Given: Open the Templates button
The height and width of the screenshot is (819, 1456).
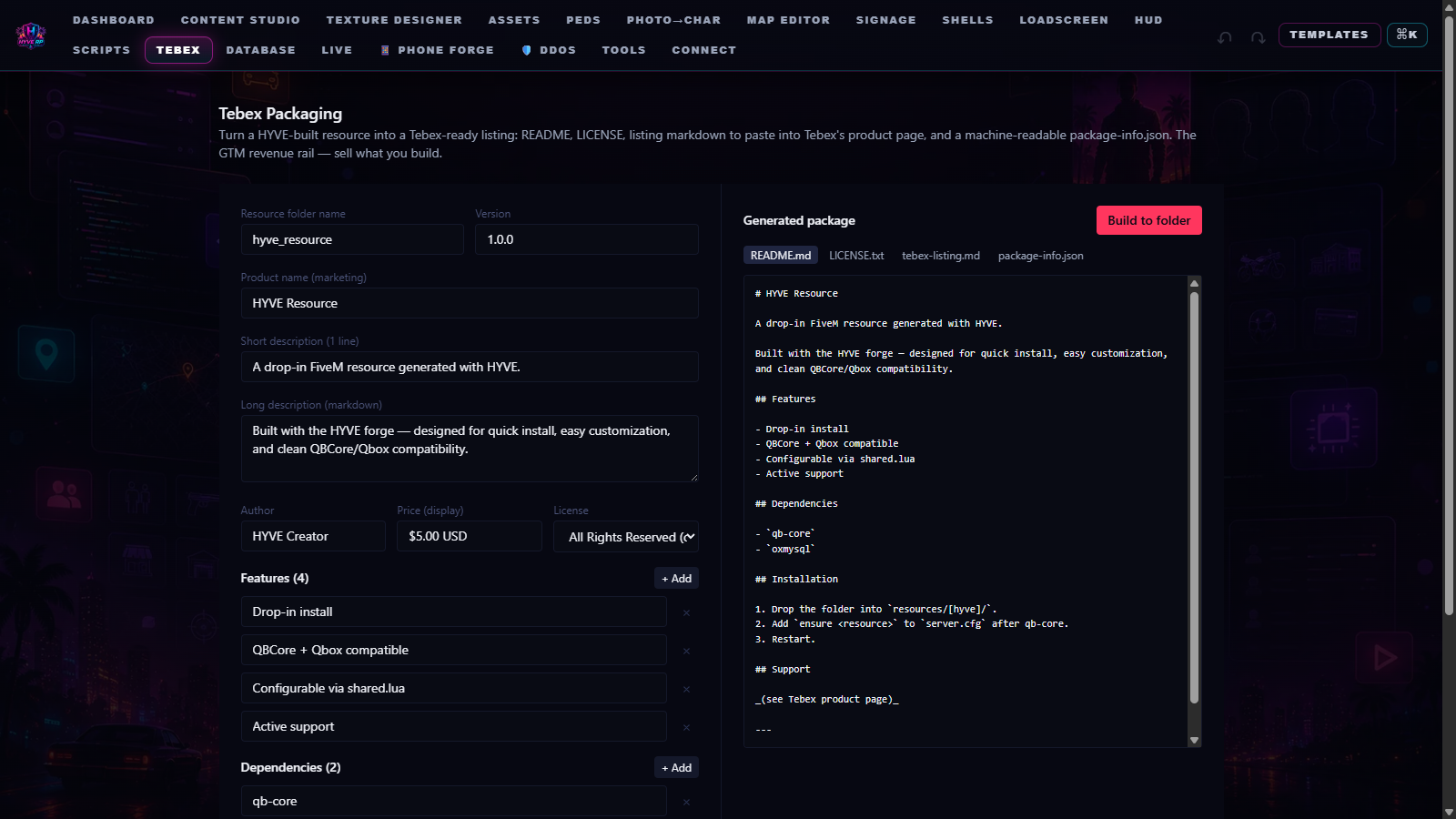Looking at the screenshot, I should coord(1329,35).
